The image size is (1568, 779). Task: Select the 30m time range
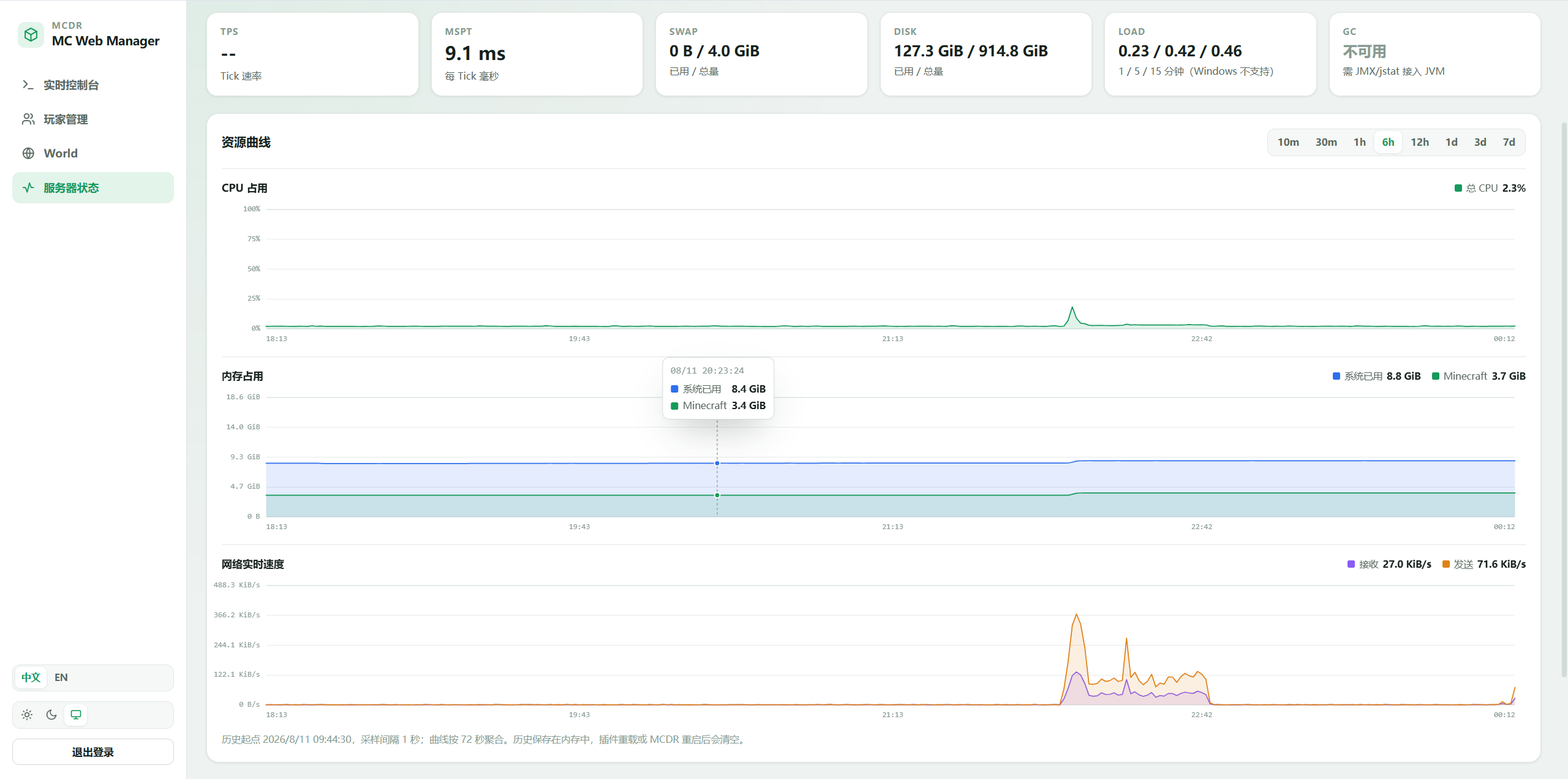(x=1326, y=142)
